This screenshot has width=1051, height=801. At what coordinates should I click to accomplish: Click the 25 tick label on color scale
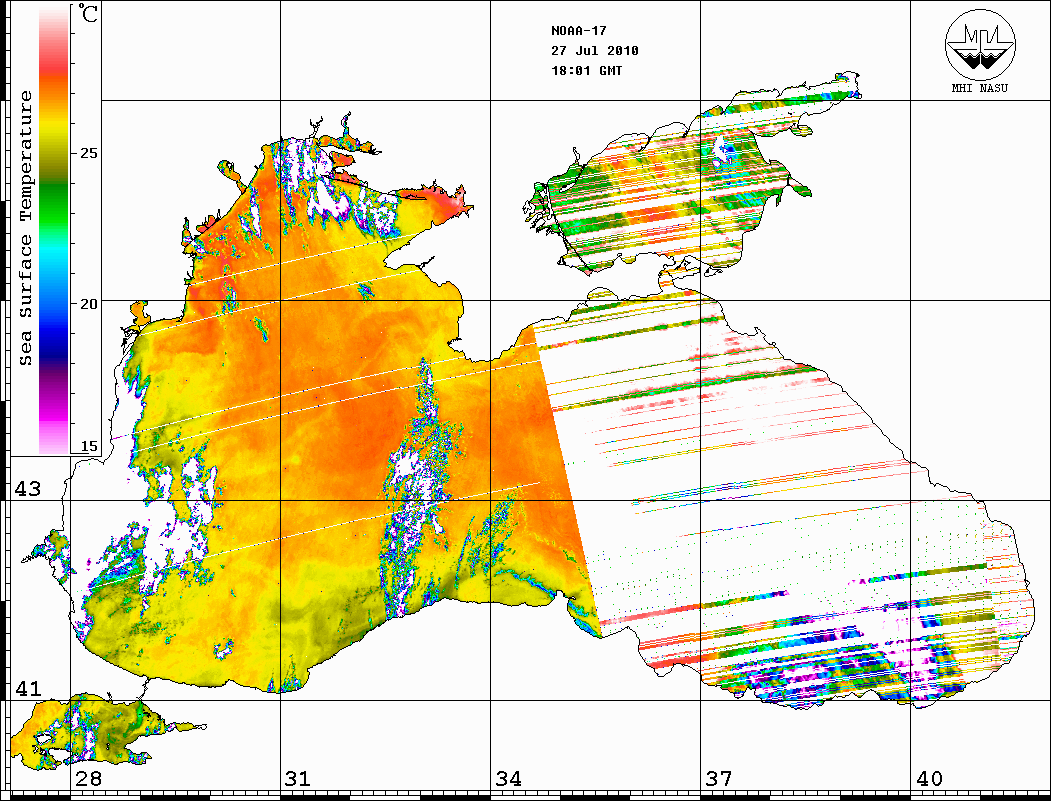(88, 153)
